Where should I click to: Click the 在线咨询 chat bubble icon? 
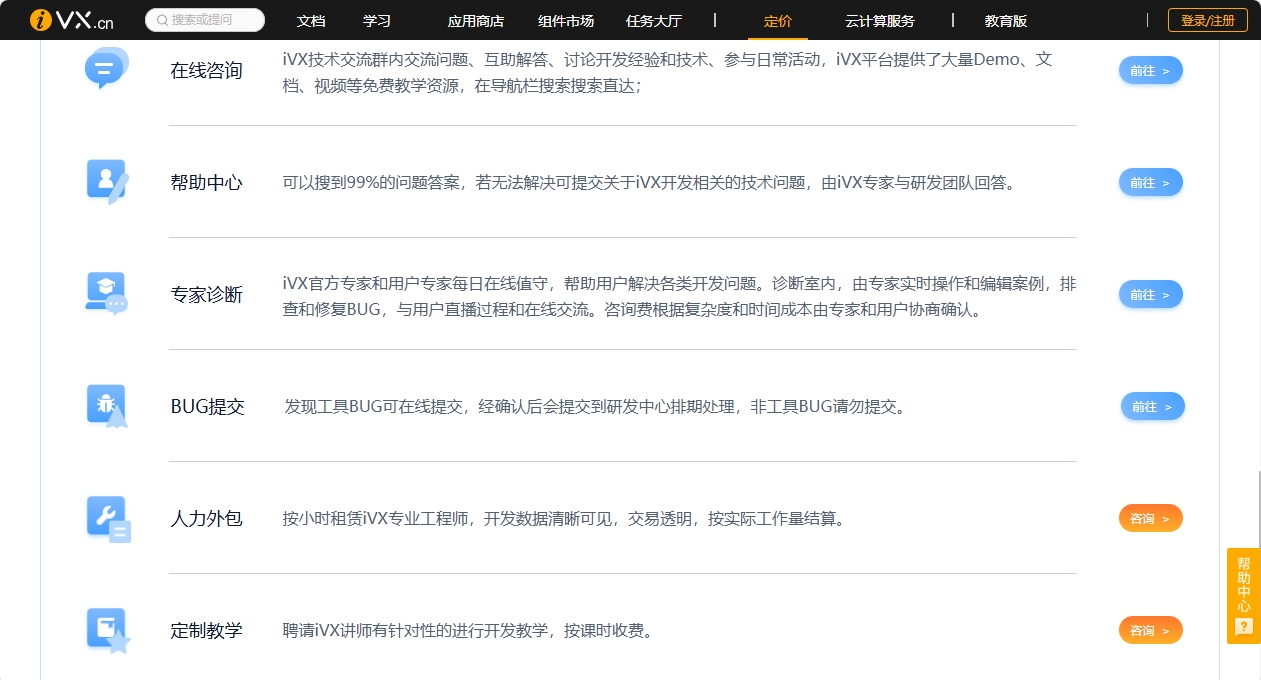(106, 68)
